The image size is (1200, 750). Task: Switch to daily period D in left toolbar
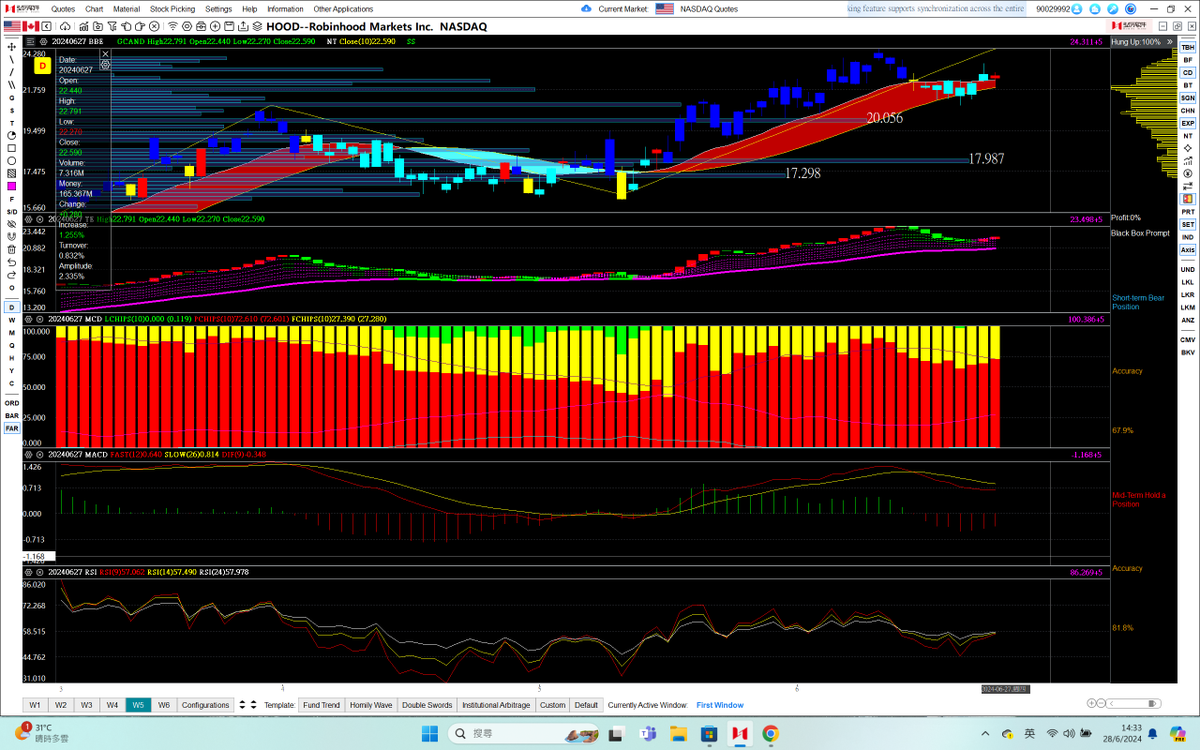tap(12, 307)
